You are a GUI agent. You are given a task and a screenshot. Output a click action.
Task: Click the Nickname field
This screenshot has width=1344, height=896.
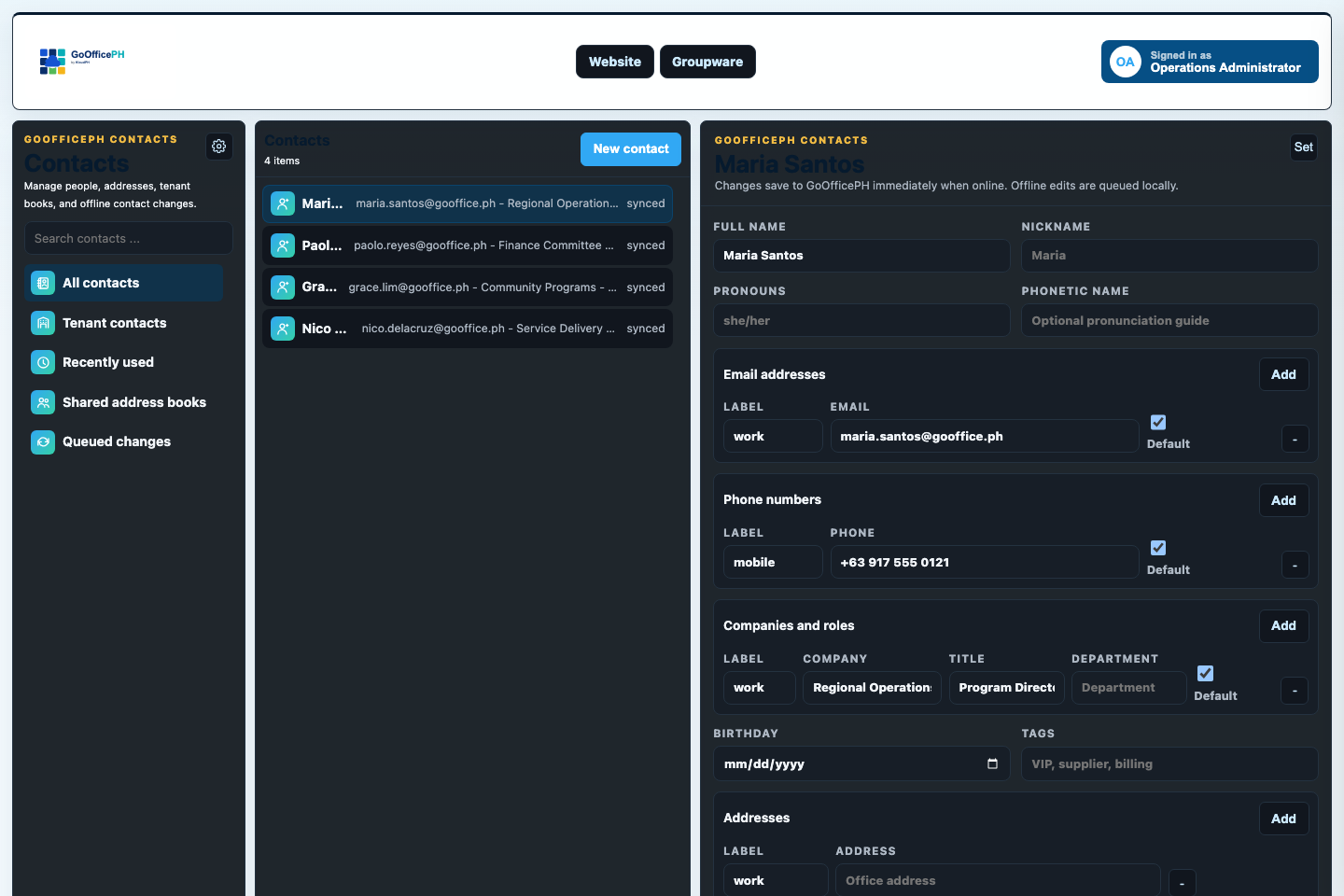pos(1169,256)
